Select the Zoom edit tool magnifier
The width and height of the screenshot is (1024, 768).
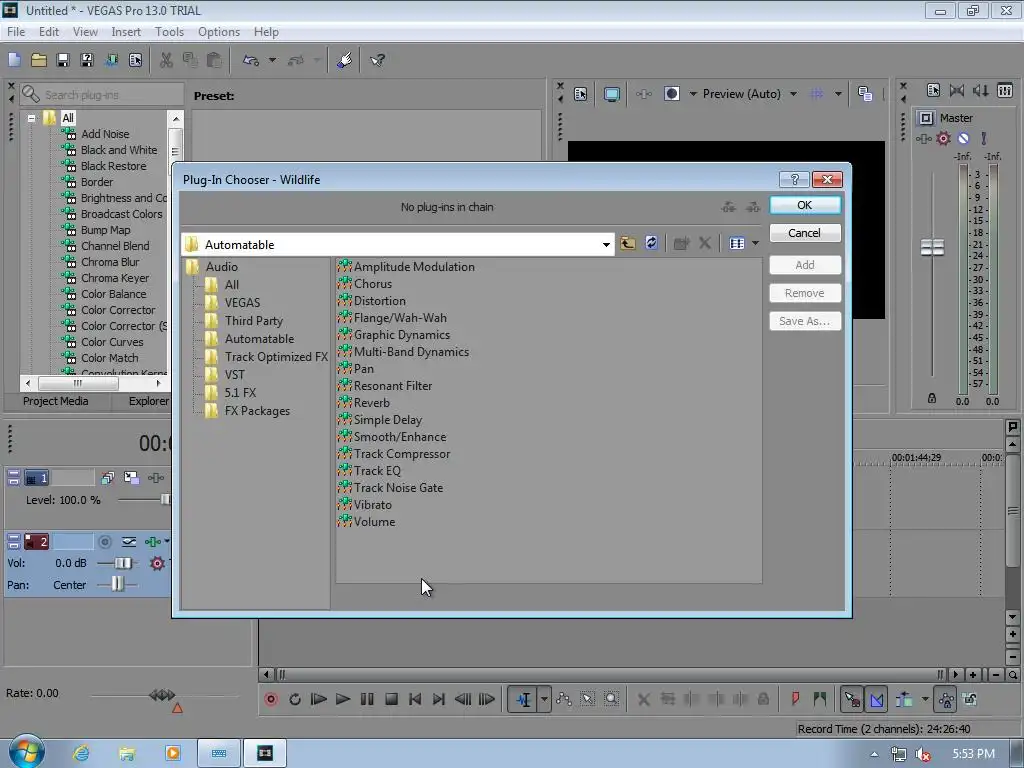point(611,699)
